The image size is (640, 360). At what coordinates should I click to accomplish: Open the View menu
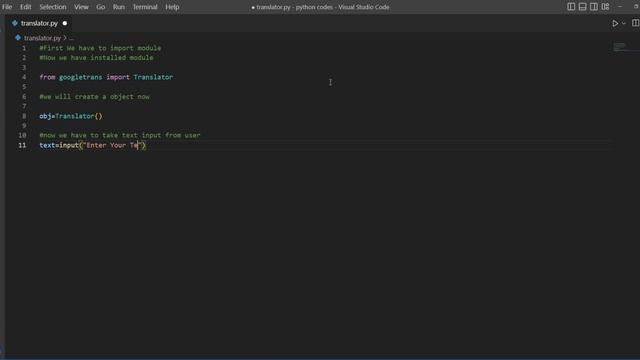pyautogui.click(x=81, y=7)
